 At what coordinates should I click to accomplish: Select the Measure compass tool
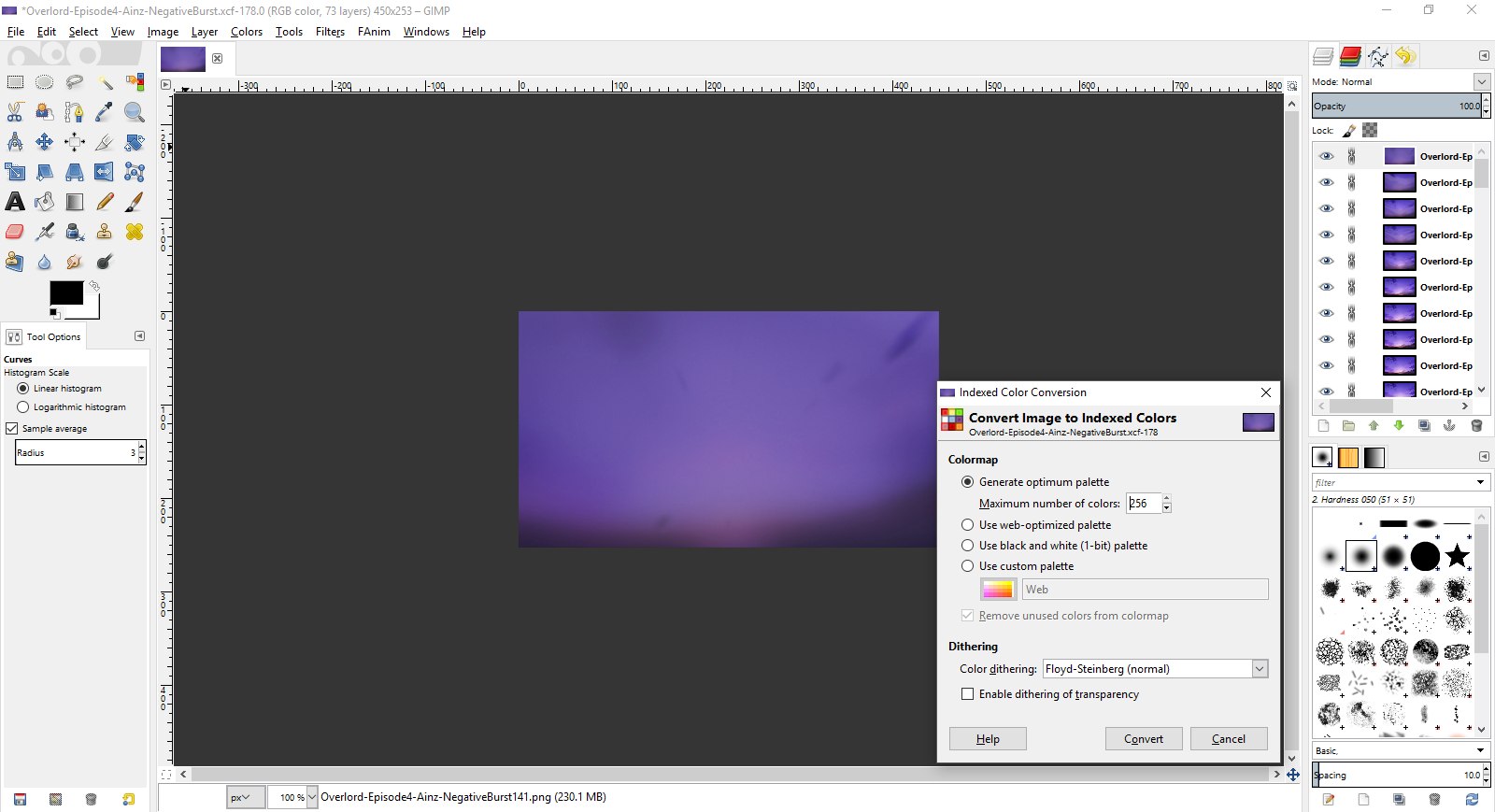pyautogui.click(x=15, y=142)
